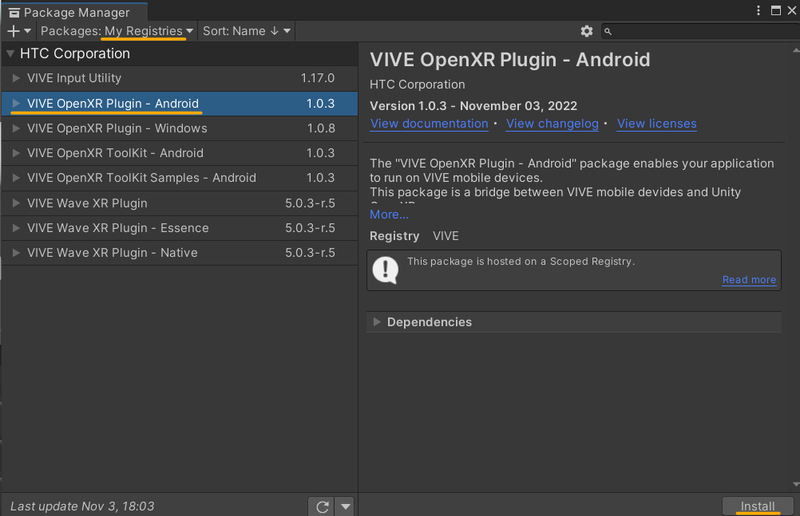Maximize the Package Manager window
Image resolution: width=800 pixels, height=516 pixels.
(776, 11)
